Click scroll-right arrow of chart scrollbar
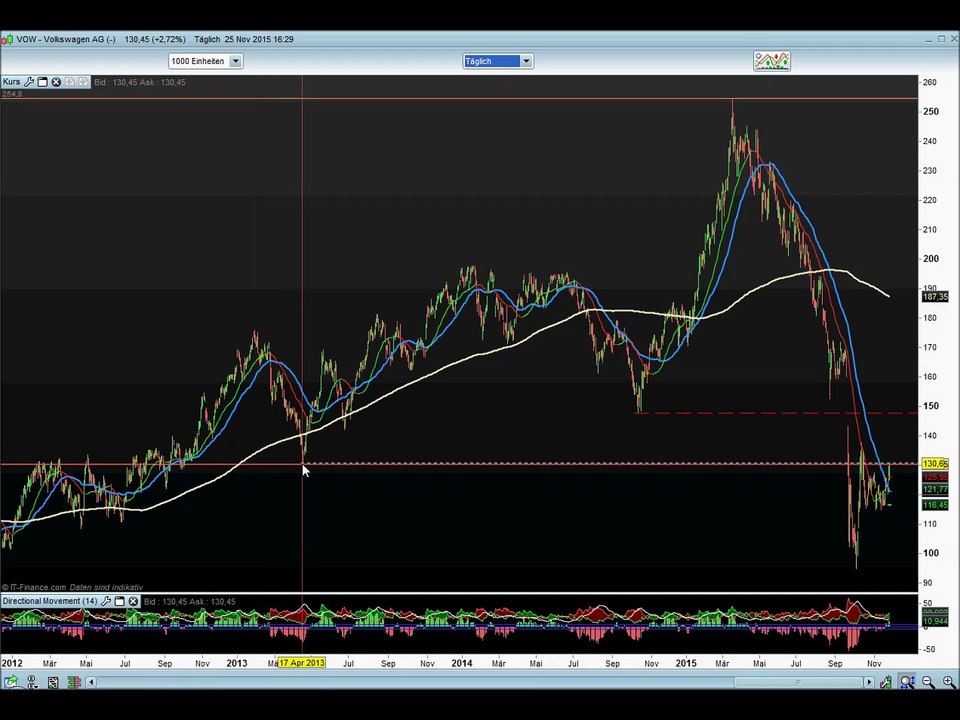The image size is (960, 720). click(x=869, y=681)
